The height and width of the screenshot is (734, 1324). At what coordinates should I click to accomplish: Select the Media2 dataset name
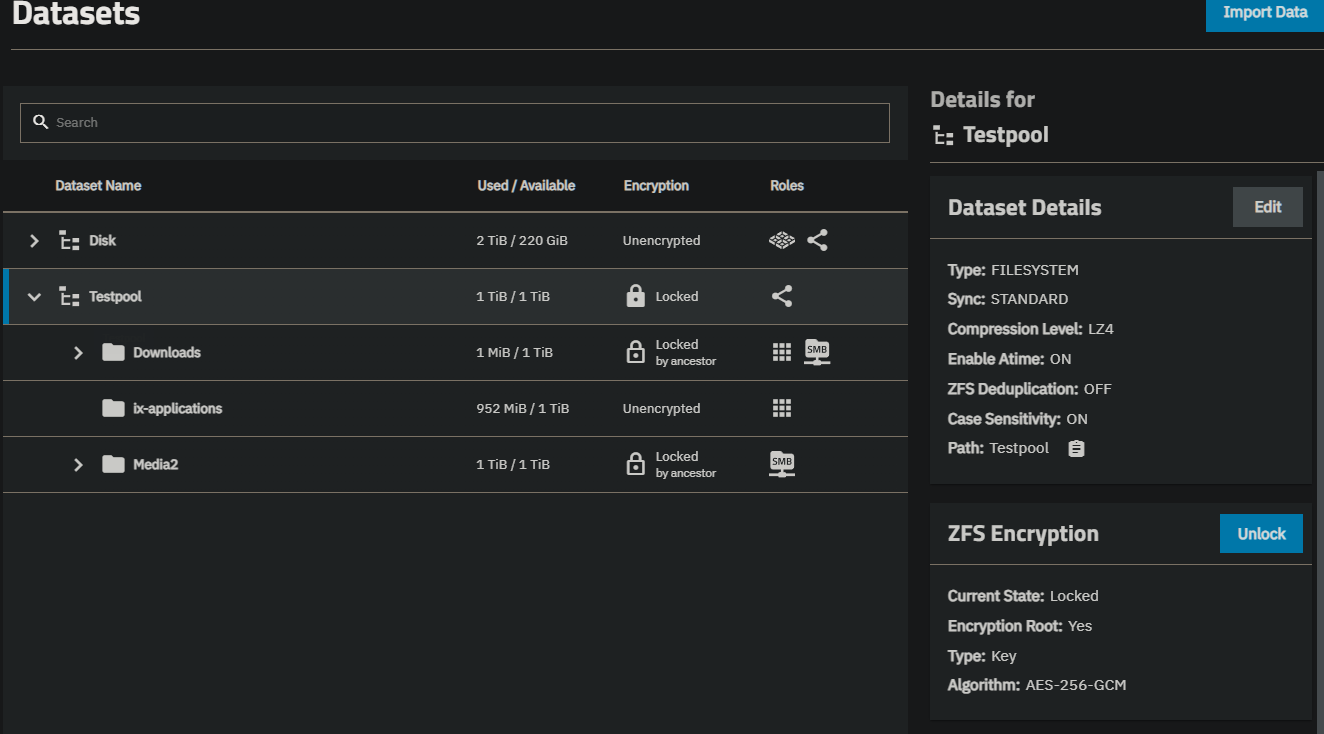pos(156,465)
